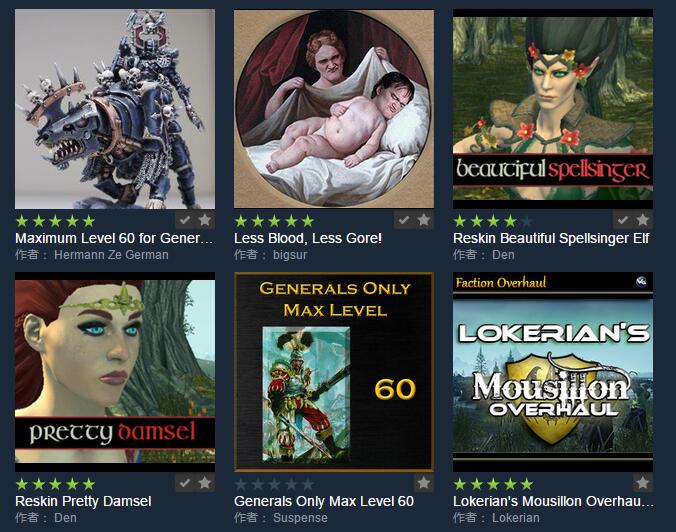Favorite Reskin Pretty Damsel star icon
The image size is (676, 532).
coord(205,483)
